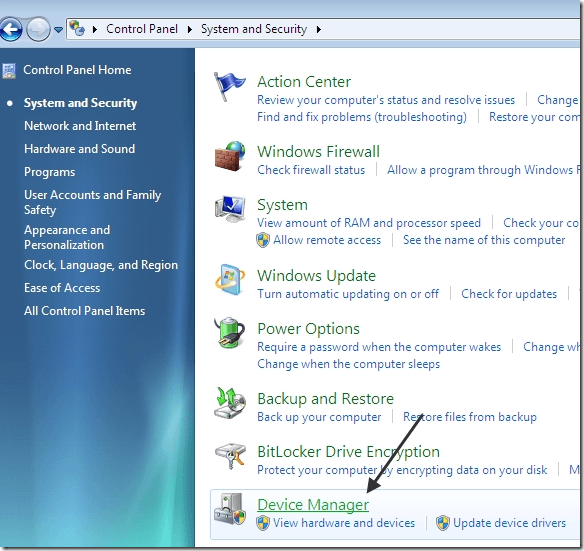The height and width of the screenshot is (551, 584).
Task: Click Check firewall status link
Action: 311,170
